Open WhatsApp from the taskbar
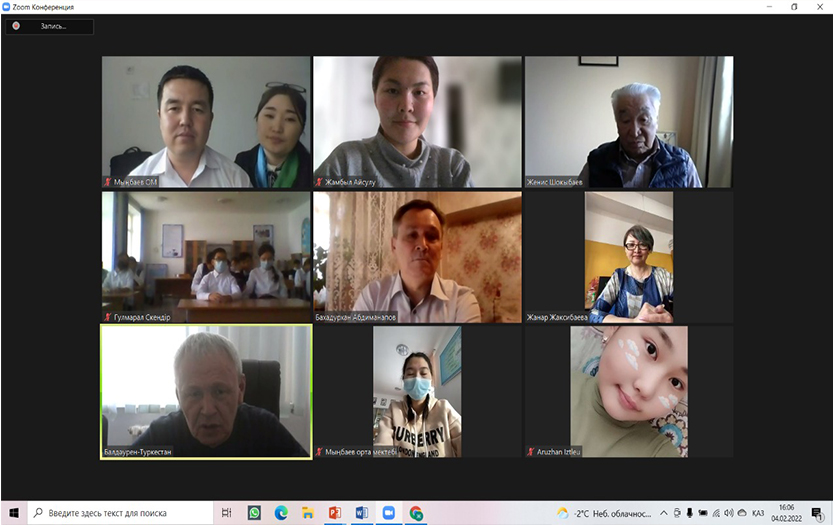Viewport: 833px width, 525px height. [254, 513]
